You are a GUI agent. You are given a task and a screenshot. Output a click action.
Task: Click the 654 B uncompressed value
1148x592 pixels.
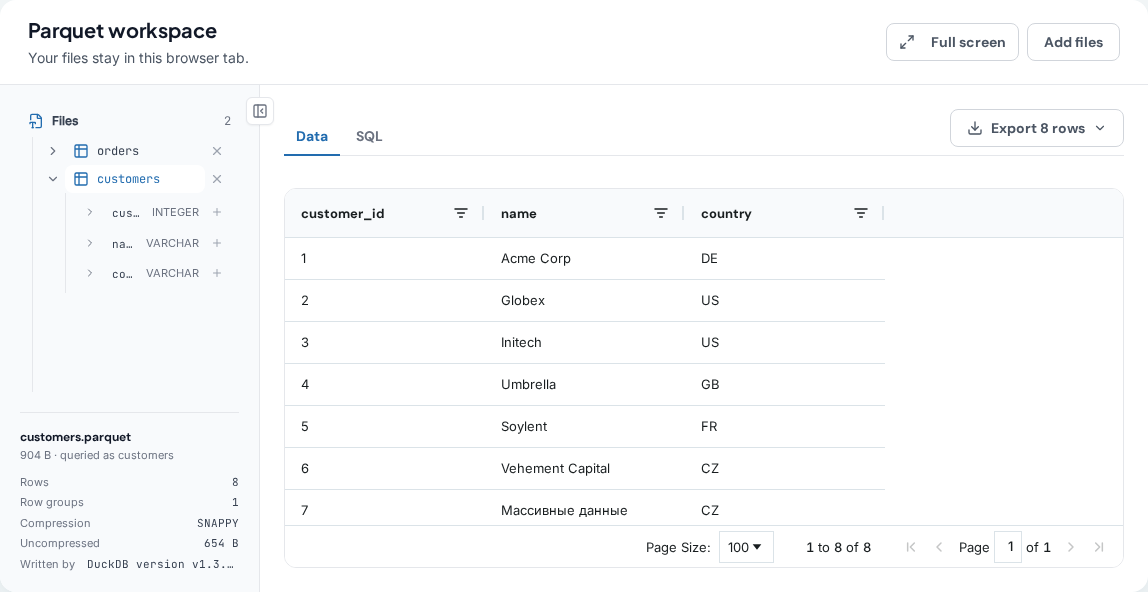pyautogui.click(x=221, y=544)
